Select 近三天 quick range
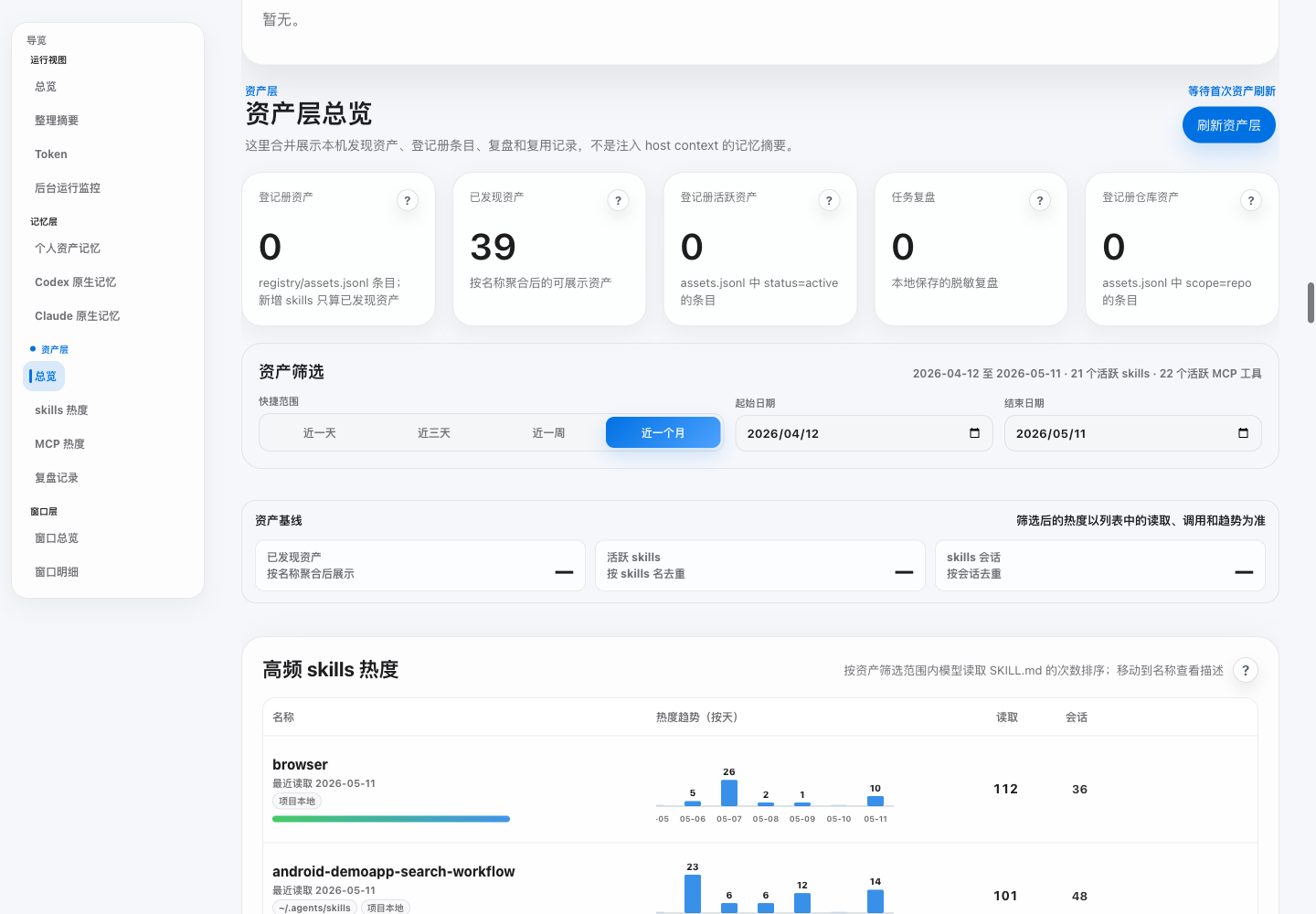 [x=434, y=432]
